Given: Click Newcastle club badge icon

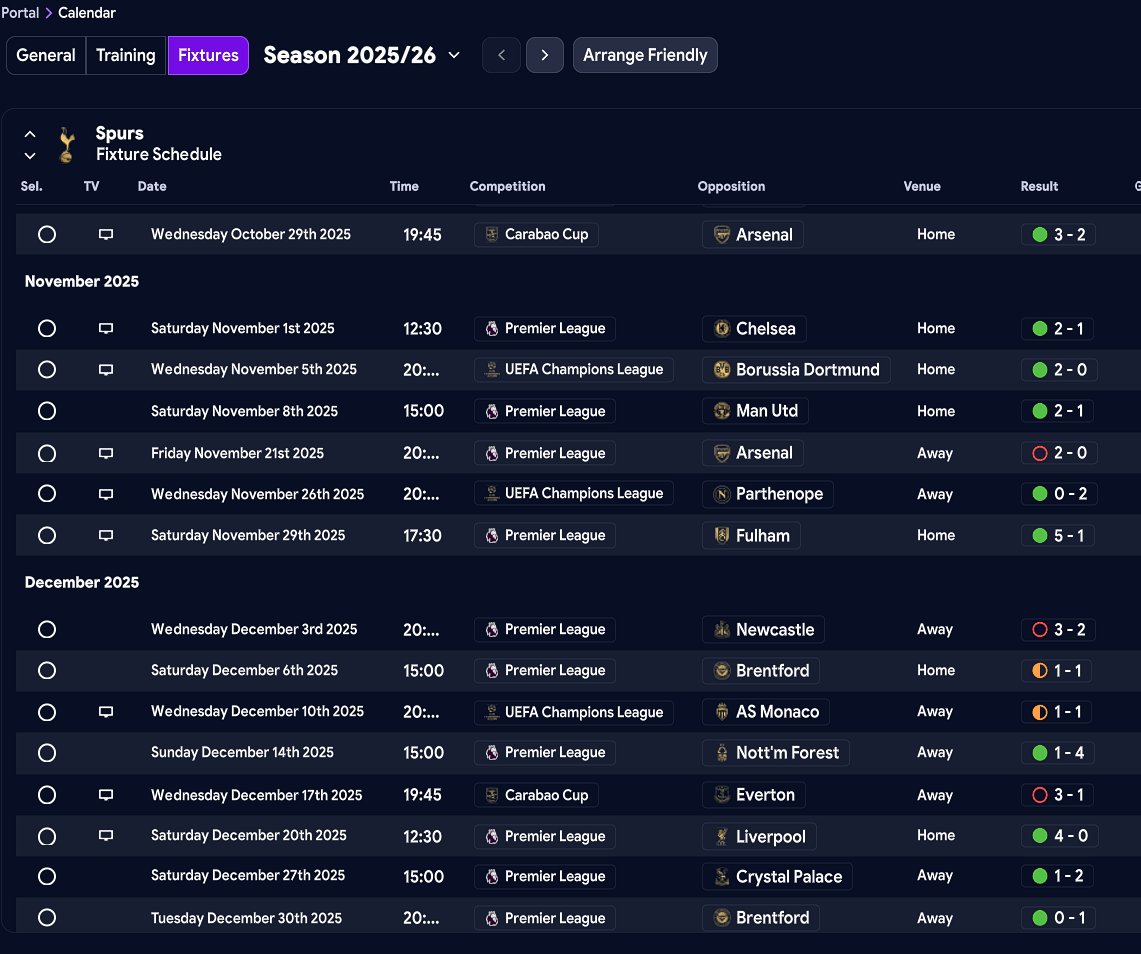Looking at the screenshot, I should [x=721, y=629].
